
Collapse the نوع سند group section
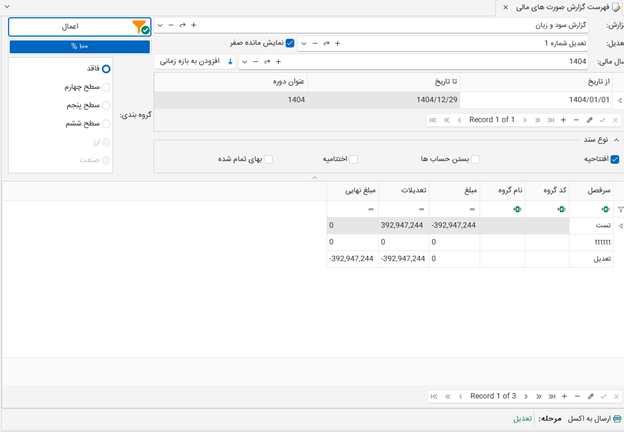click(x=616, y=140)
